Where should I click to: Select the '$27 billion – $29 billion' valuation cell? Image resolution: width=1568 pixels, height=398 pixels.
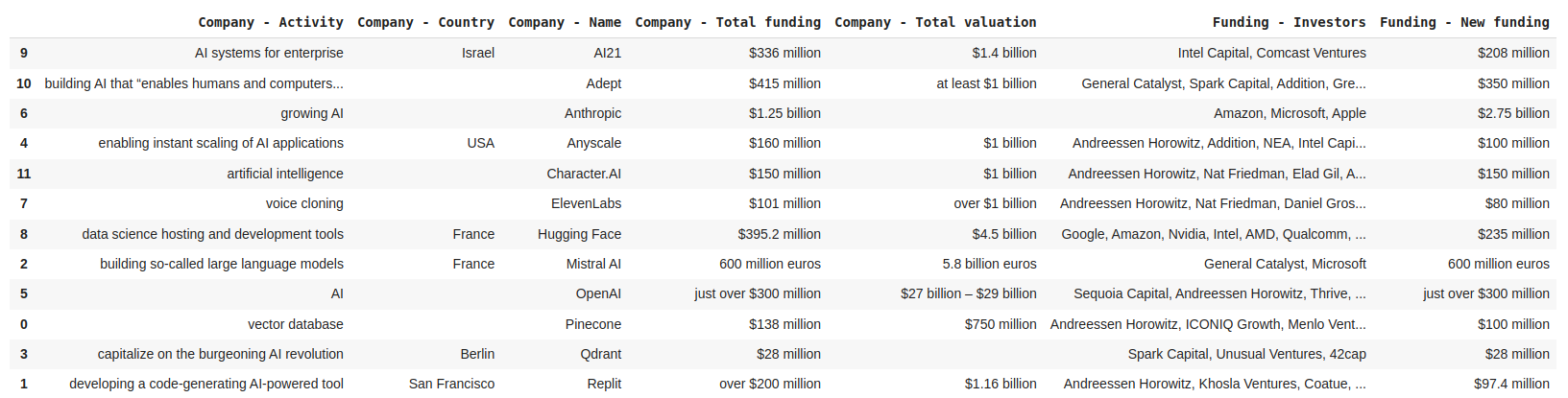click(x=968, y=293)
